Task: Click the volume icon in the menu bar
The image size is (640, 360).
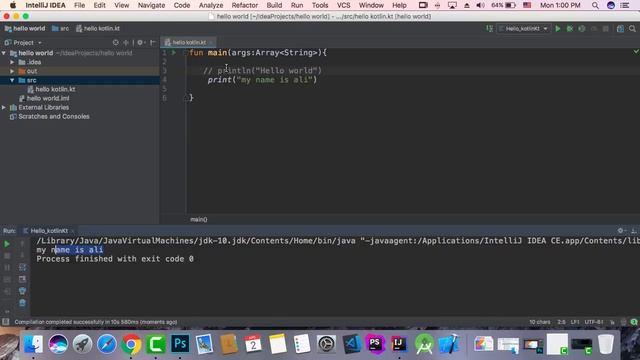Action: tap(480, 5)
